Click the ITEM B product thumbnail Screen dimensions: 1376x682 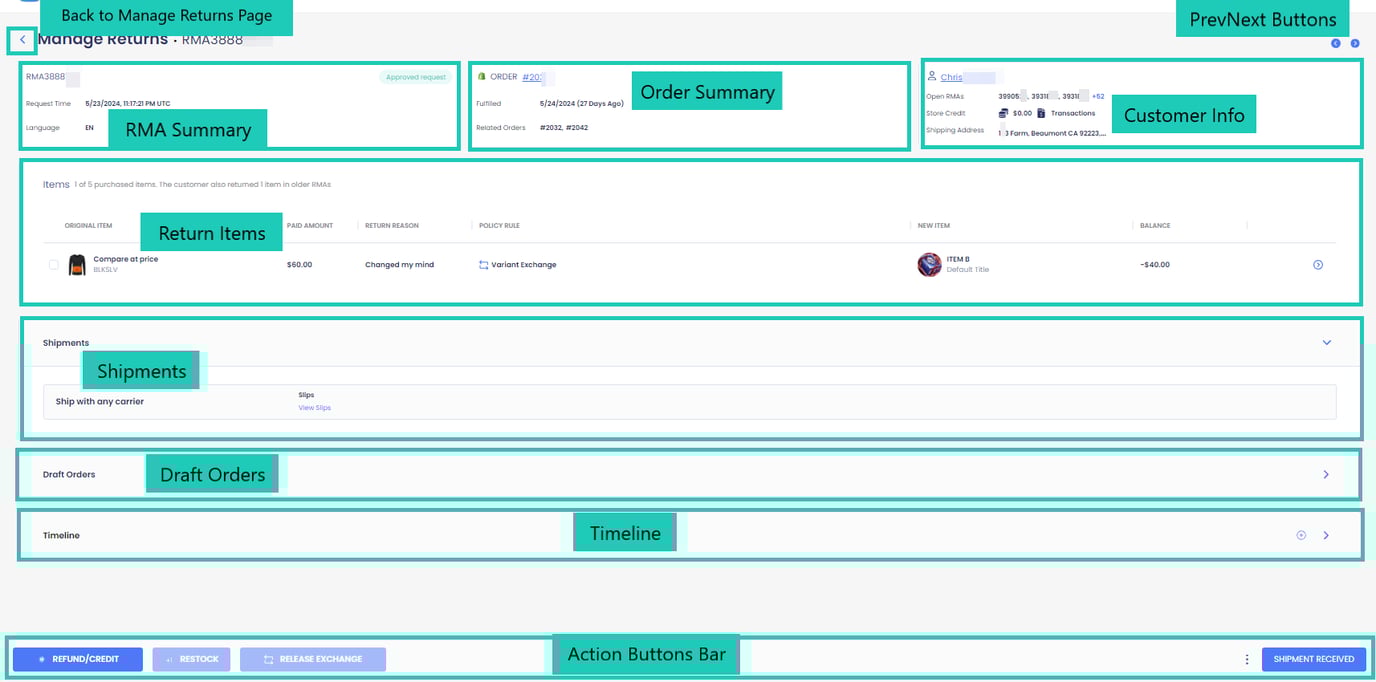pos(929,264)
